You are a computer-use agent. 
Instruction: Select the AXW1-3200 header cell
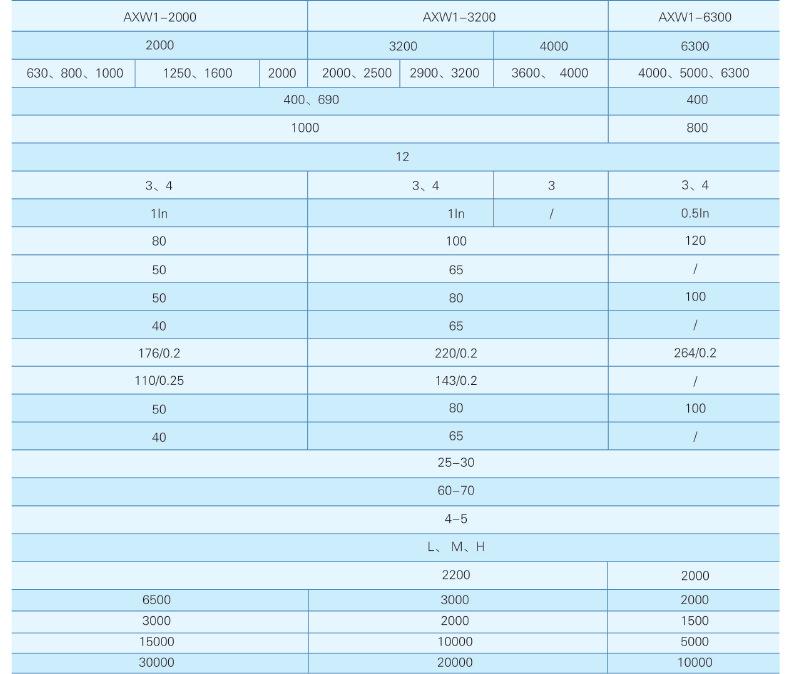click(x=457, y=17)
